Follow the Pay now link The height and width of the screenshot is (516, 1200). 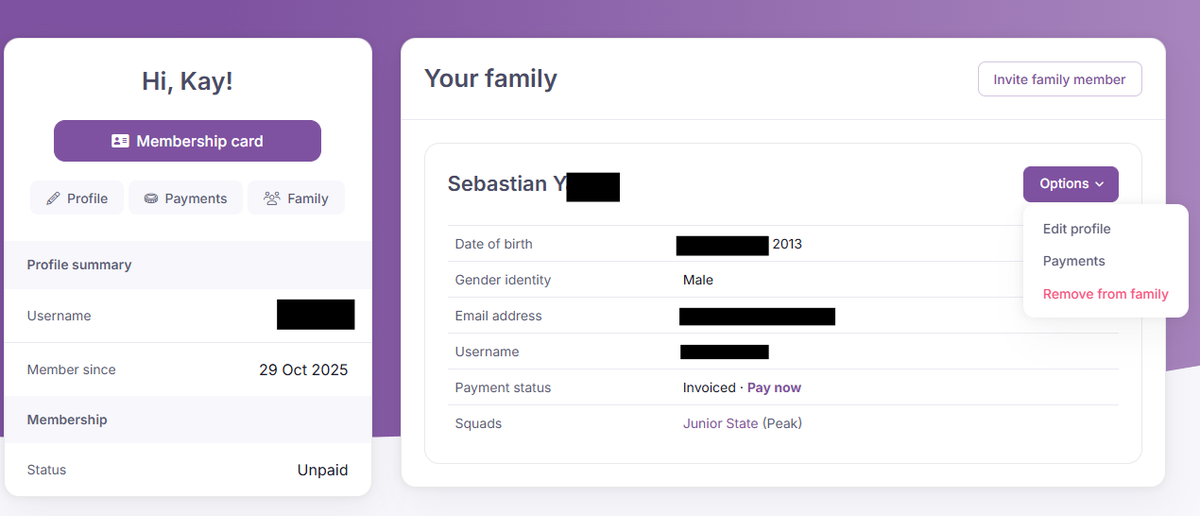(x=774, y=387)
